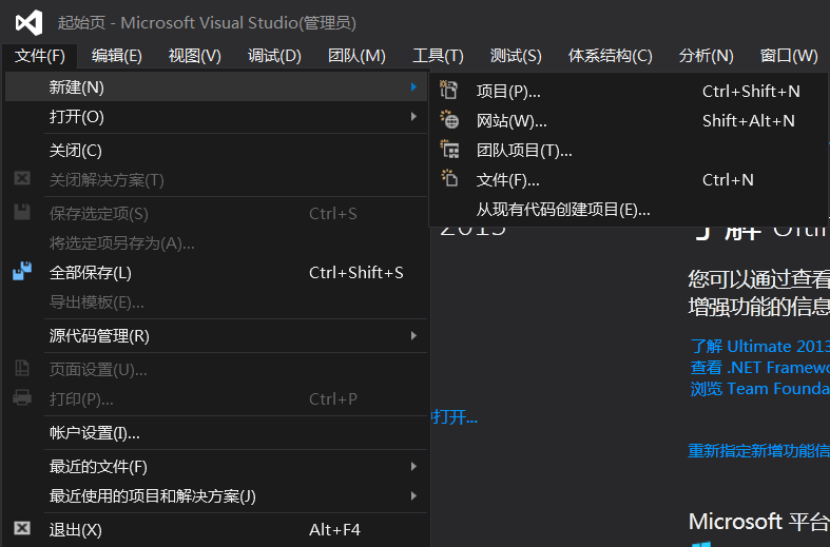Open the 工具(T) menu

point(438,56)
